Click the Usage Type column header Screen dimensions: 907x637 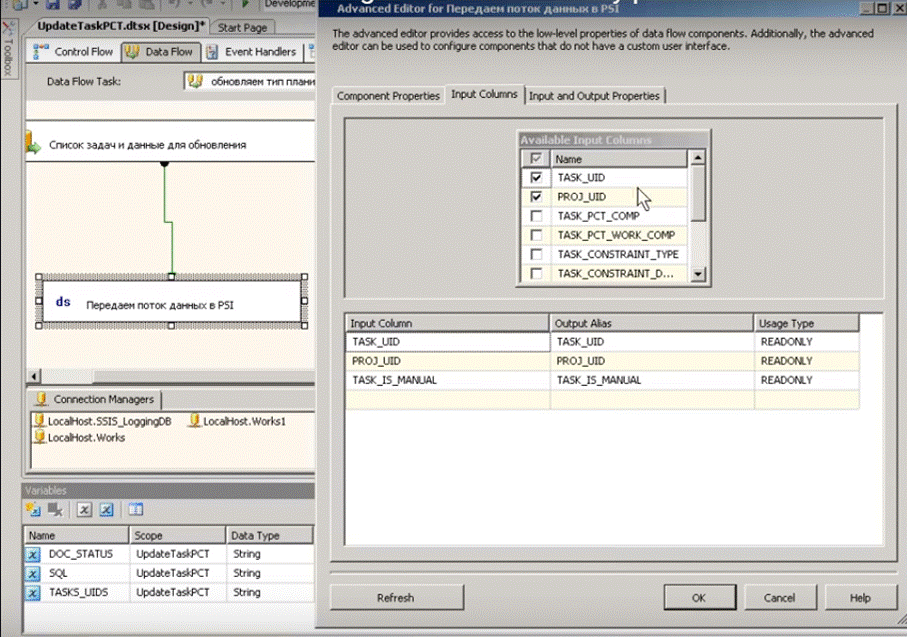tap(806, 323)
